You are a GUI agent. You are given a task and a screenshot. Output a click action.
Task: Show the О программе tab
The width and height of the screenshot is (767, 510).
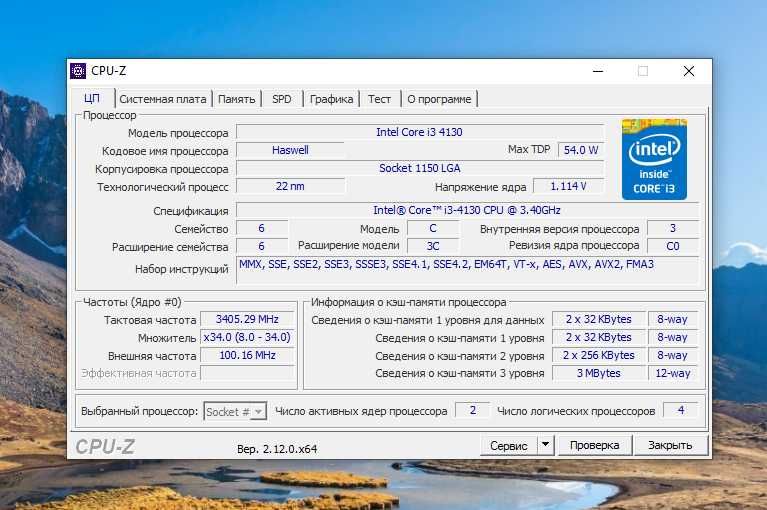(439, 99)
